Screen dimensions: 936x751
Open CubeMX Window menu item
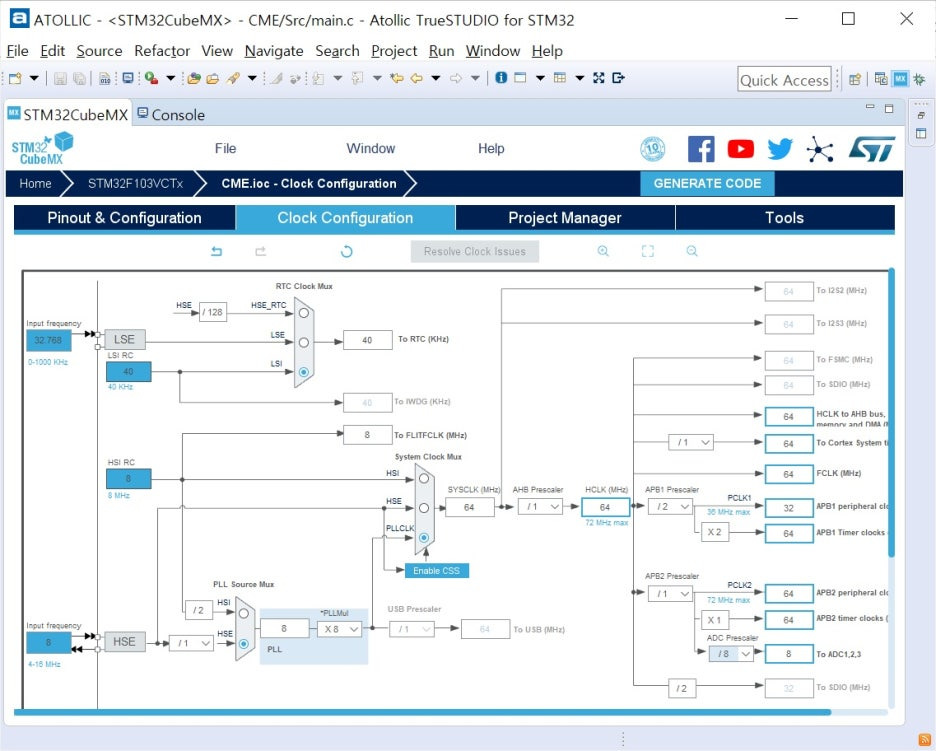click(x=371, y=149)
